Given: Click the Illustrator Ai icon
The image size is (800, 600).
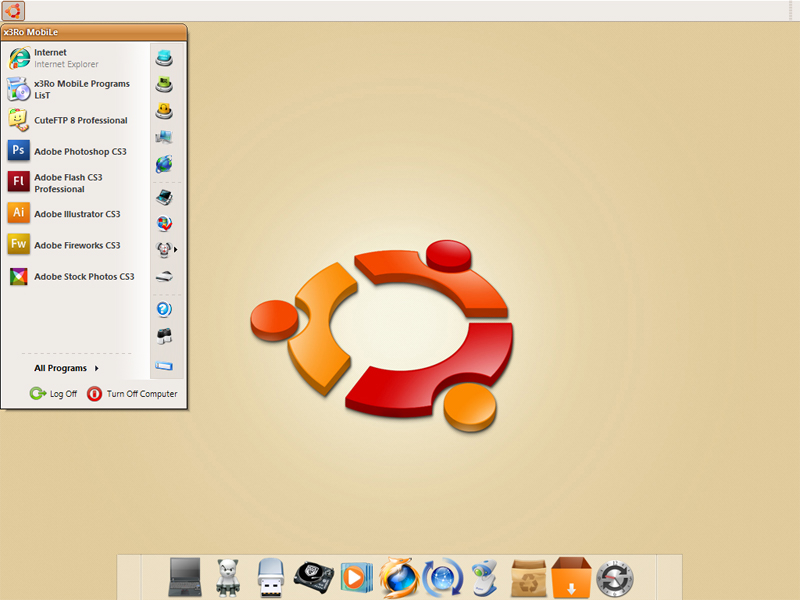Looking at the screenshot, I should pyautogui.click(x=19, y=213).
